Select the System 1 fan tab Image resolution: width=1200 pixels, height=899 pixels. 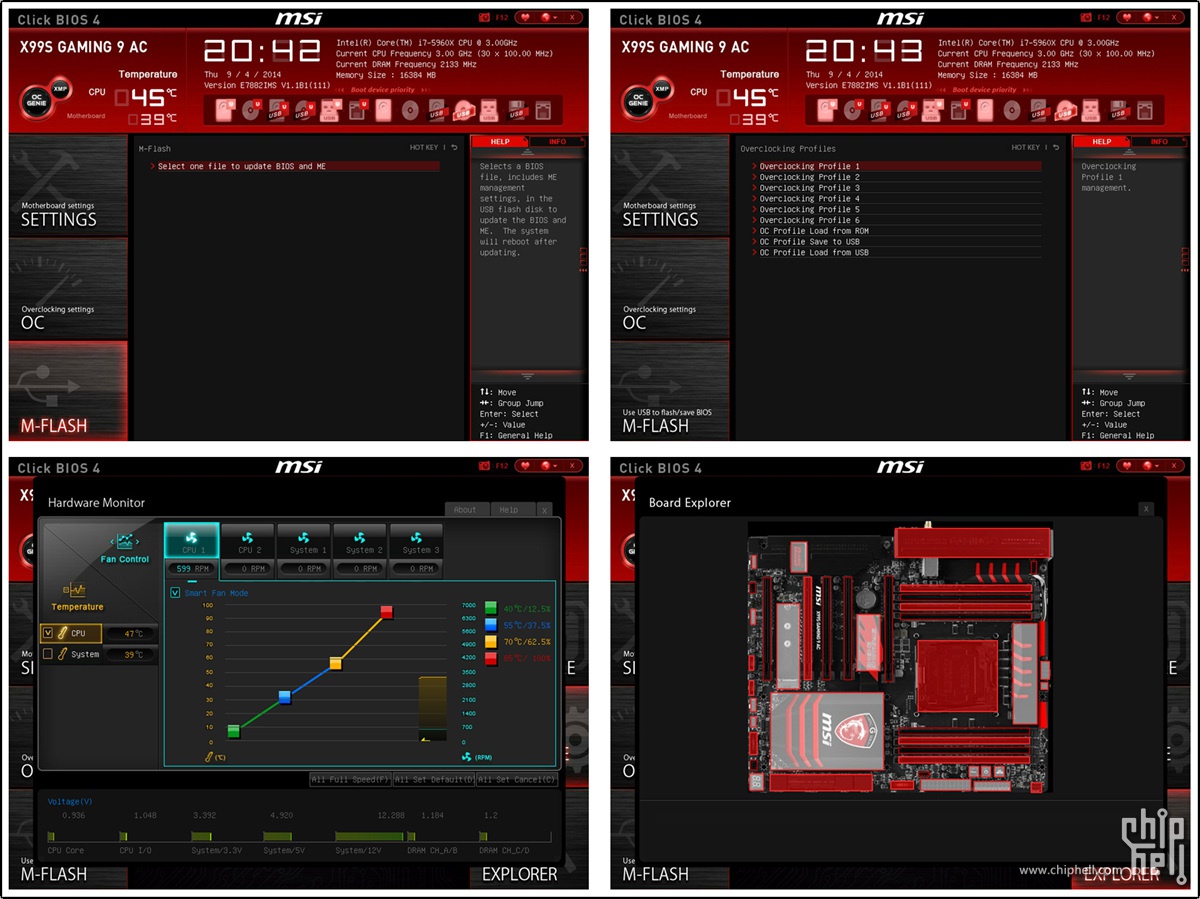[304, 542]
